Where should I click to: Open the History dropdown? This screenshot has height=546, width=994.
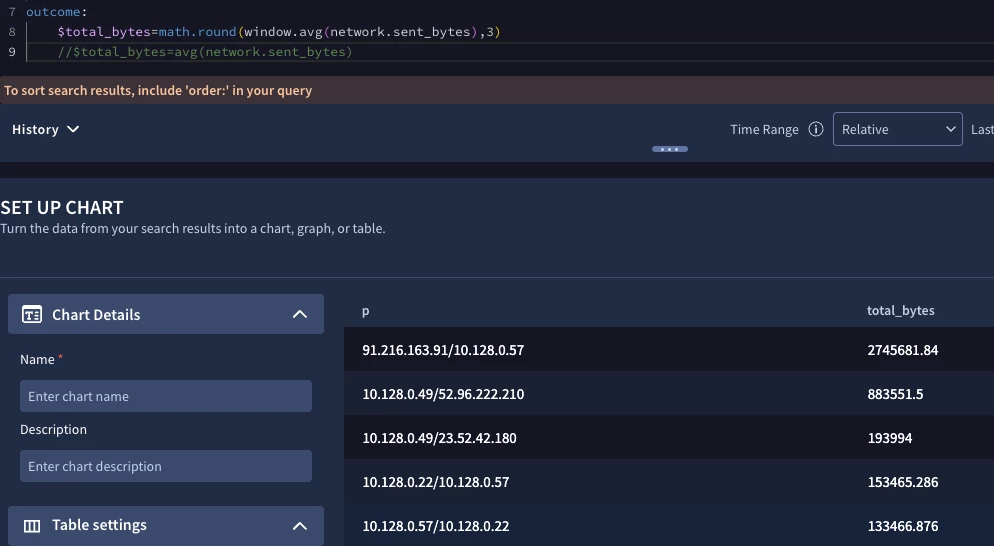45,129
